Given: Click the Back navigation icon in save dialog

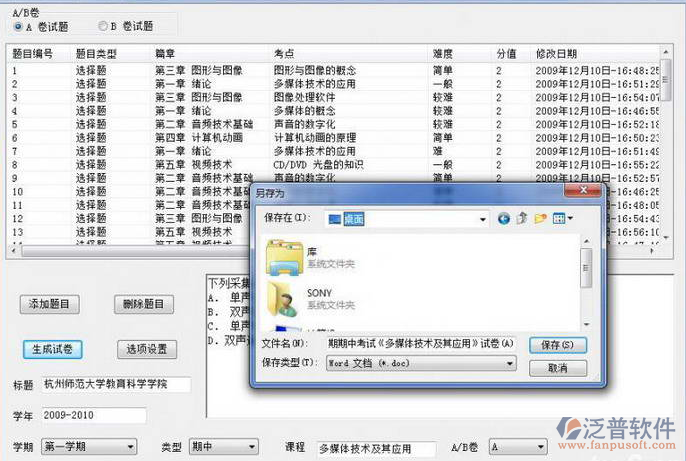Looking at the screenshot, I should pos(504,218).
